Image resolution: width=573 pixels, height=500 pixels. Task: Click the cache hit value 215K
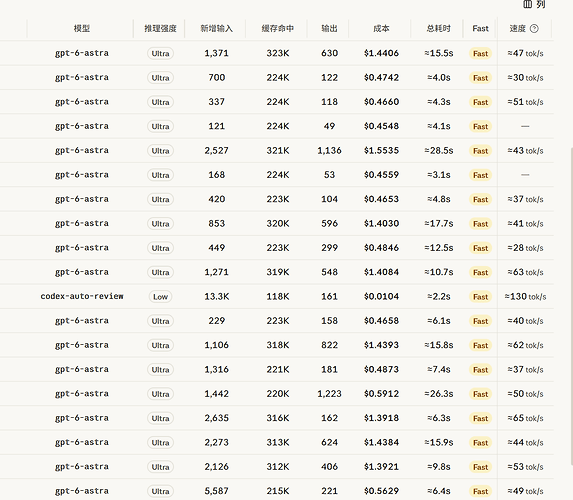coord(278,491)
